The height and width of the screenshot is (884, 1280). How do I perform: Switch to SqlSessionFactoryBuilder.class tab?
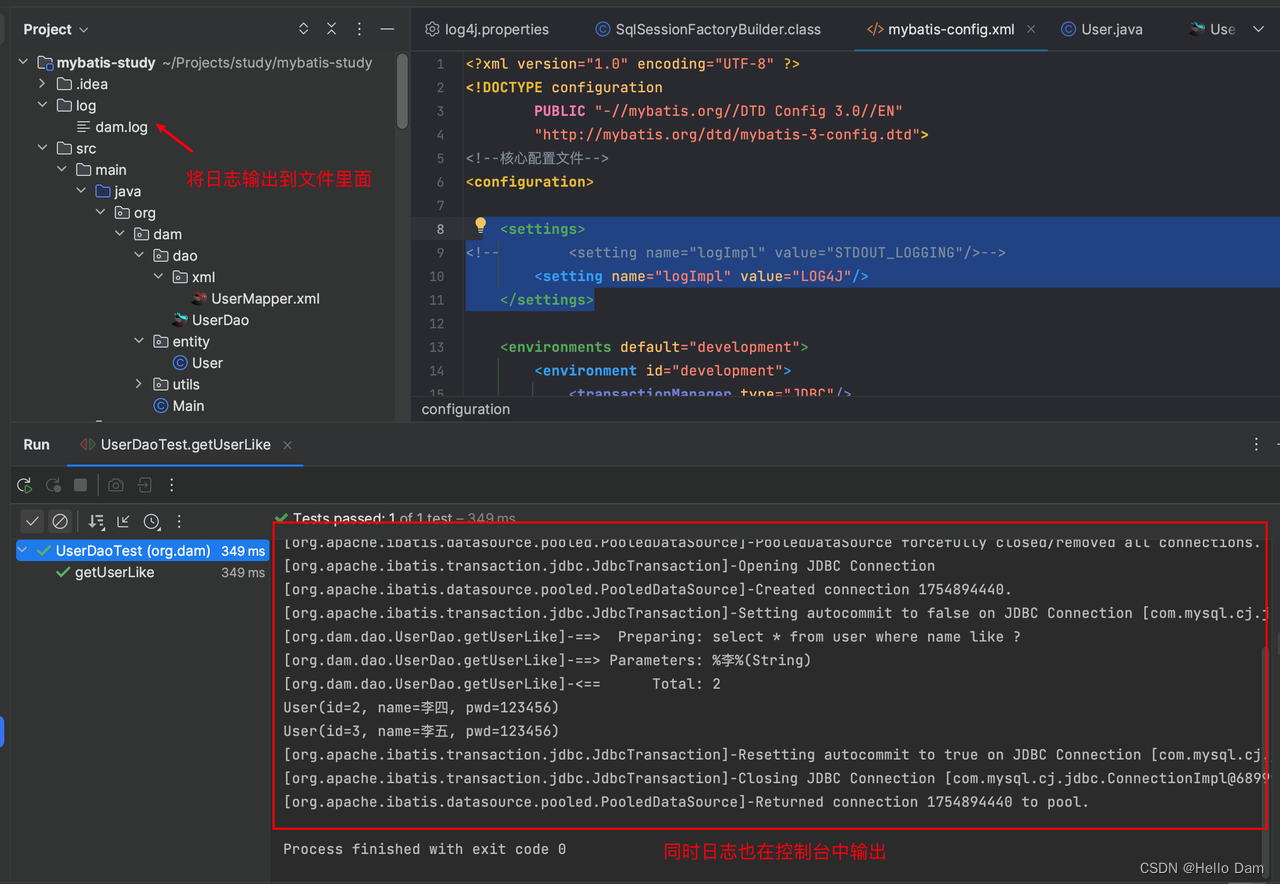coord(708,29)
